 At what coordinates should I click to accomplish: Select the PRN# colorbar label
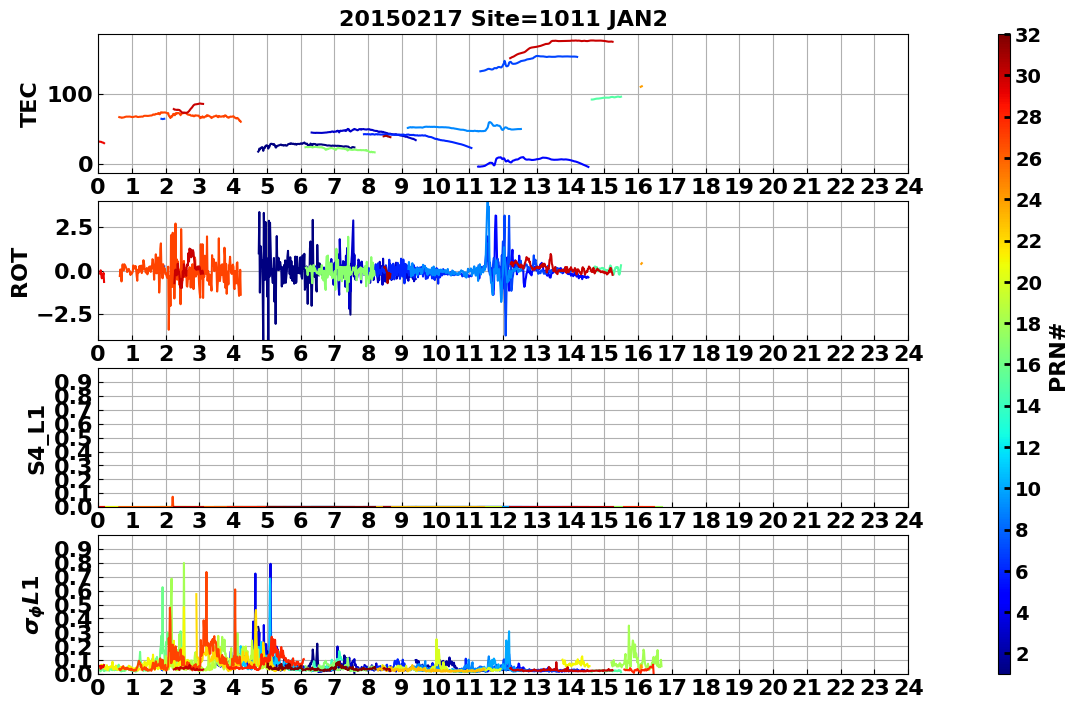coord(1057,357)
